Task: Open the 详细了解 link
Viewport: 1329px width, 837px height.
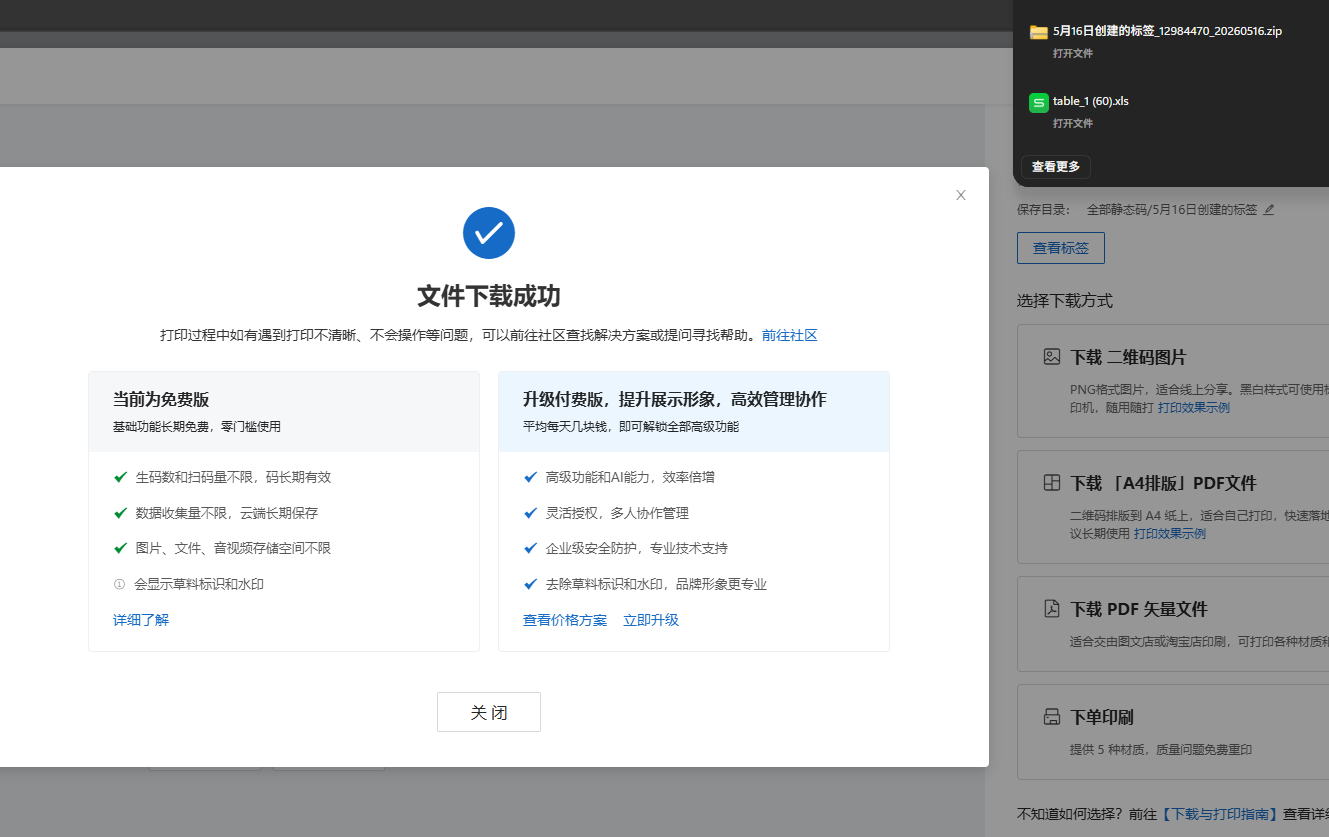Action: 141,620
